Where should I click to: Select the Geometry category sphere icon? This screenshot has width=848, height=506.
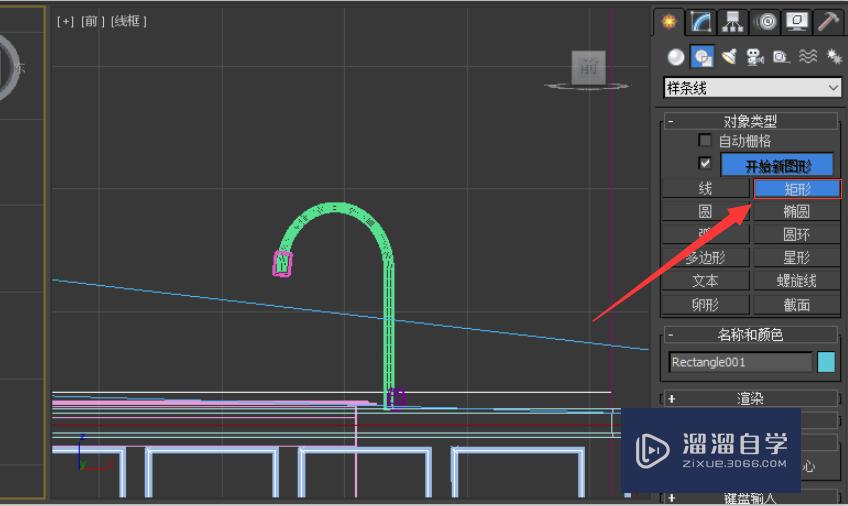(675, 57)
